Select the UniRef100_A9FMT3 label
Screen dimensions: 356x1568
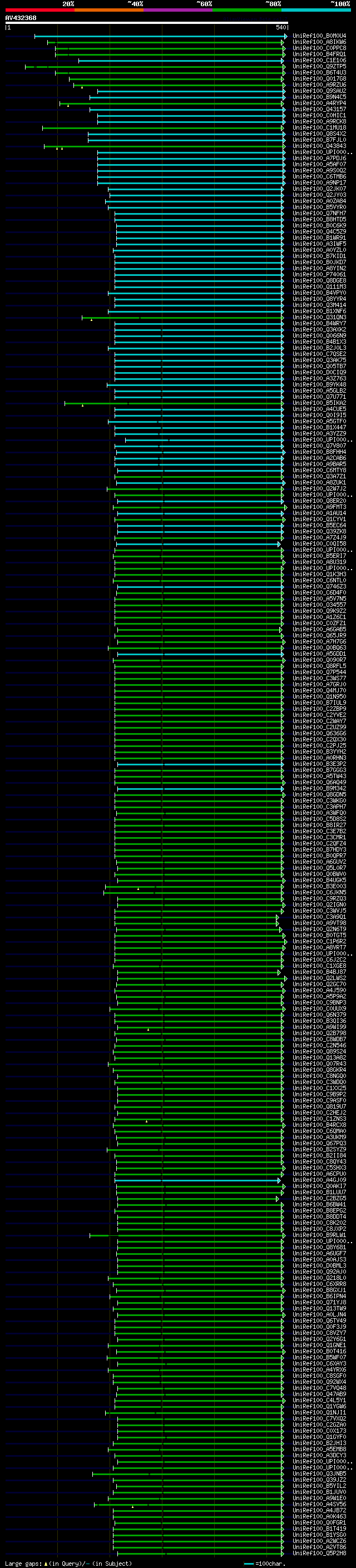[x=319, y=507]
